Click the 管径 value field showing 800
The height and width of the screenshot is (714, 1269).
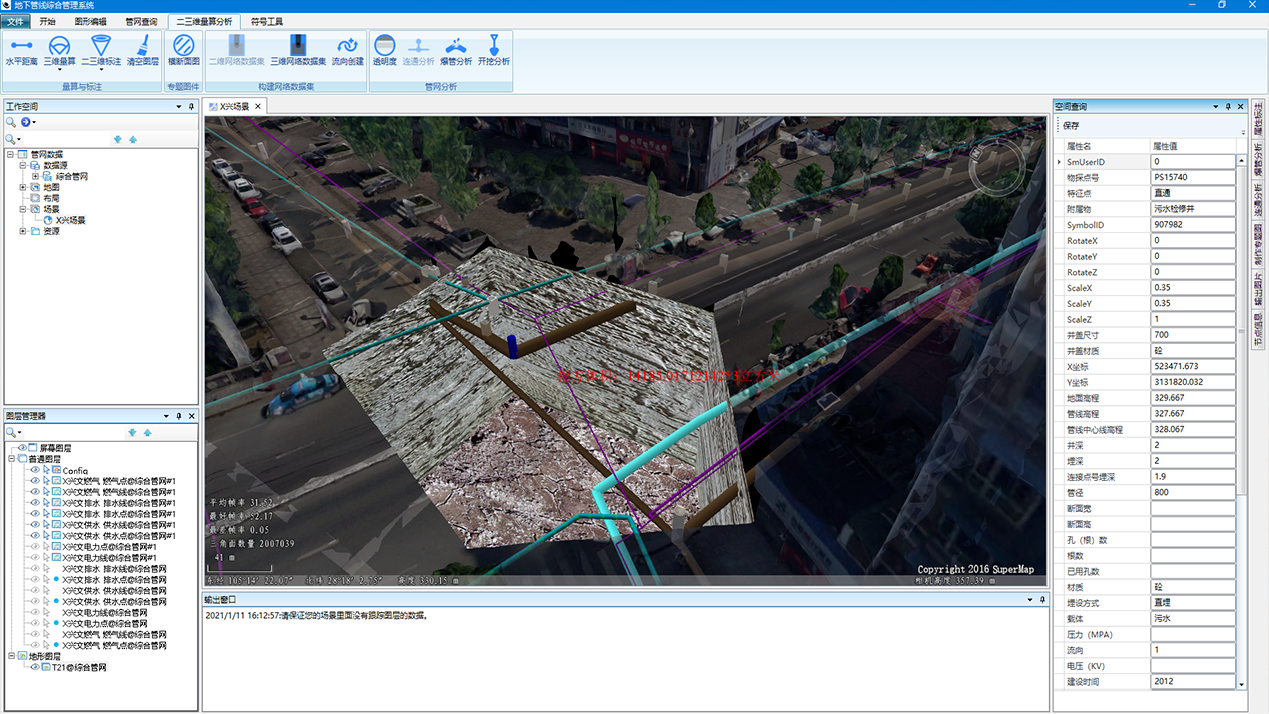point(1192,493)
